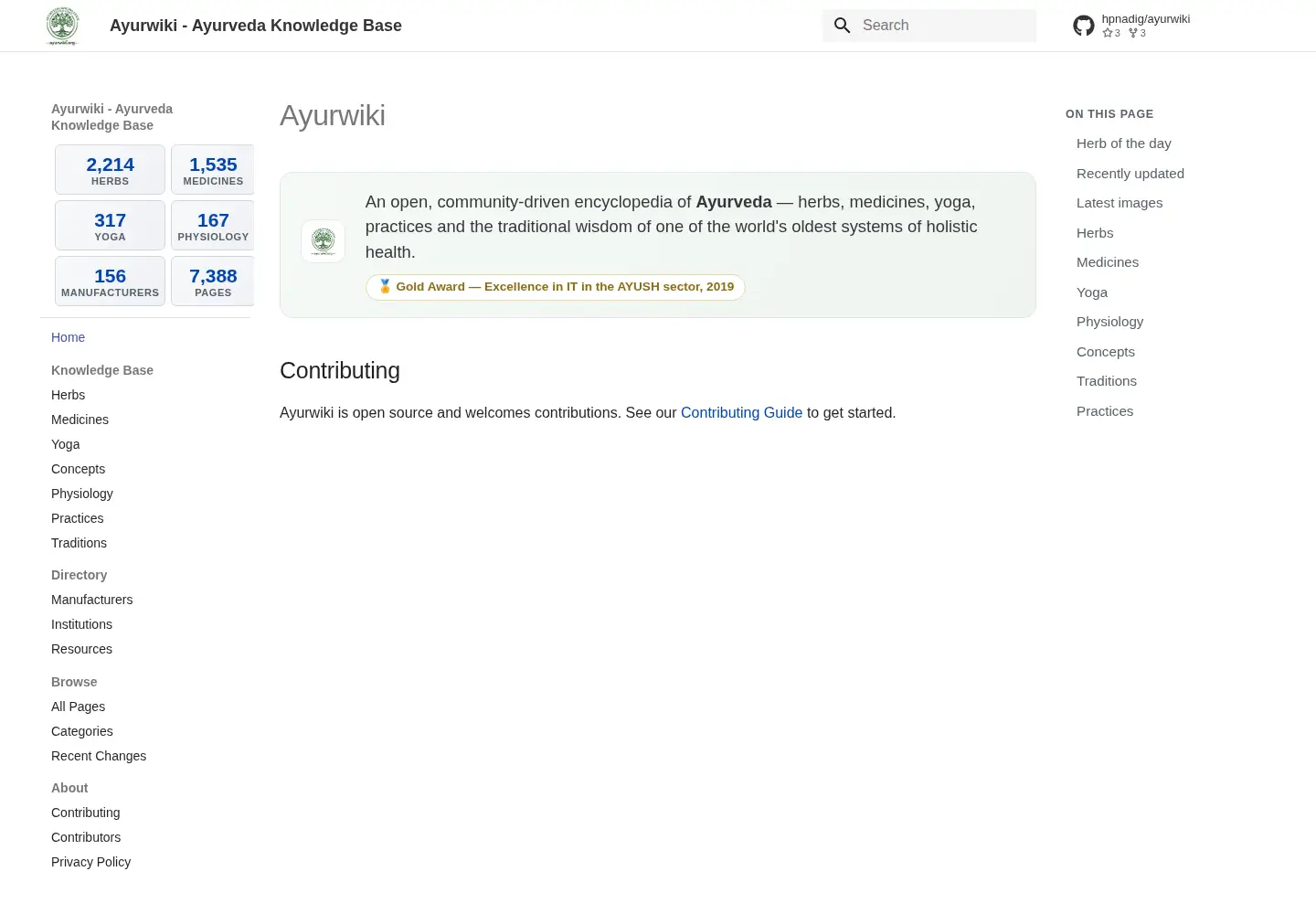Open Manufacturers under the Directory section
The width and height of the screenshot is (1316, 914).
(91, 600)
